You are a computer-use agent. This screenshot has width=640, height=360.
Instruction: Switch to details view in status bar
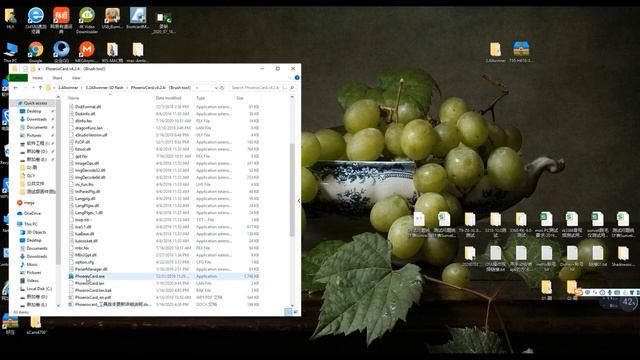288,312
